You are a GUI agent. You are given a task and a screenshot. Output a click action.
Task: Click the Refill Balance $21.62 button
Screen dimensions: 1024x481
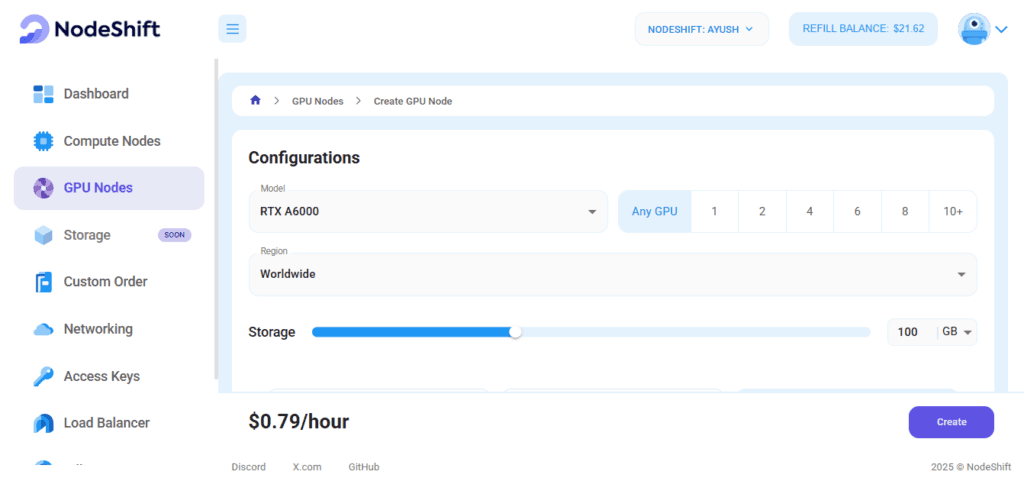[x=863, y=29]
